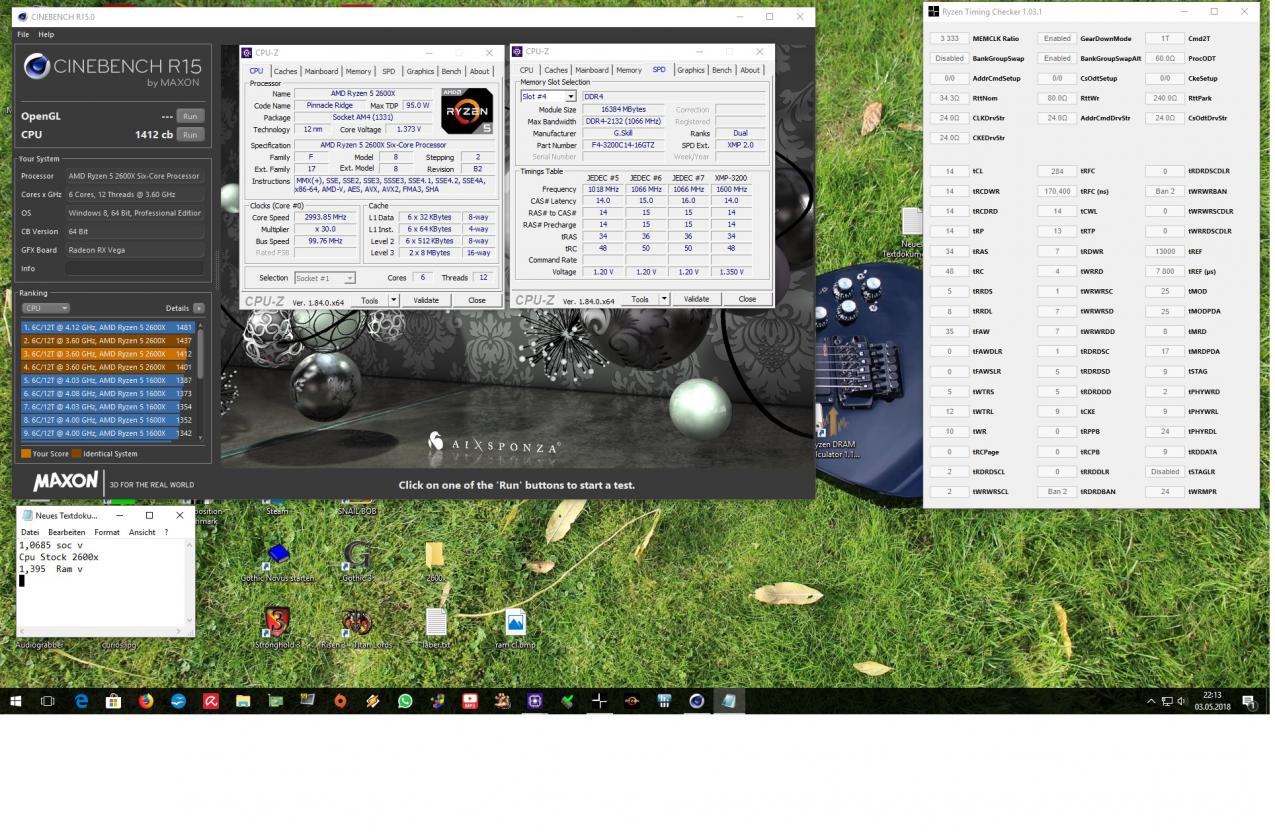Image resolution: width=1275 pixels, height=836 pixels.
Task: Open the volume control in system tray
Action: (1182, 701)
